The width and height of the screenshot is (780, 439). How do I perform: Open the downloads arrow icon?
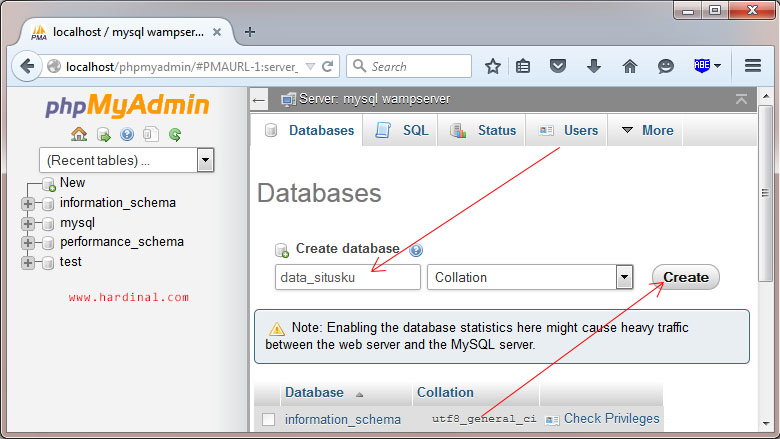[594, 66]
